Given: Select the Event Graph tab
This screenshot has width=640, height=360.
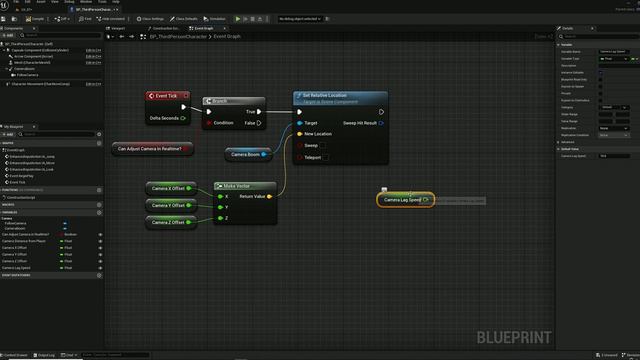Looking at the screenshot, I should pos(204,28).
